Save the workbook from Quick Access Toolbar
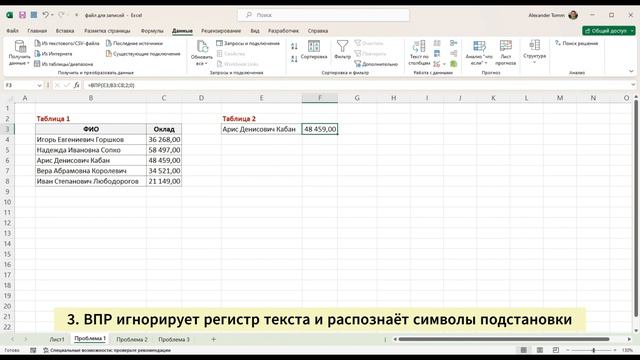Viewport: 640px width, 360px height. [x=22, y=15]
